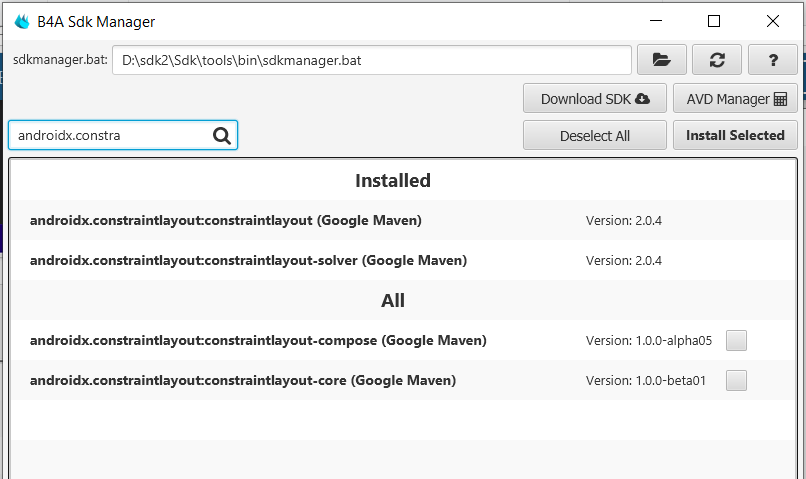Check the constraintlayout-compose checkbox
The height and width of the screenshot is (479, 806).
[736, 341]
